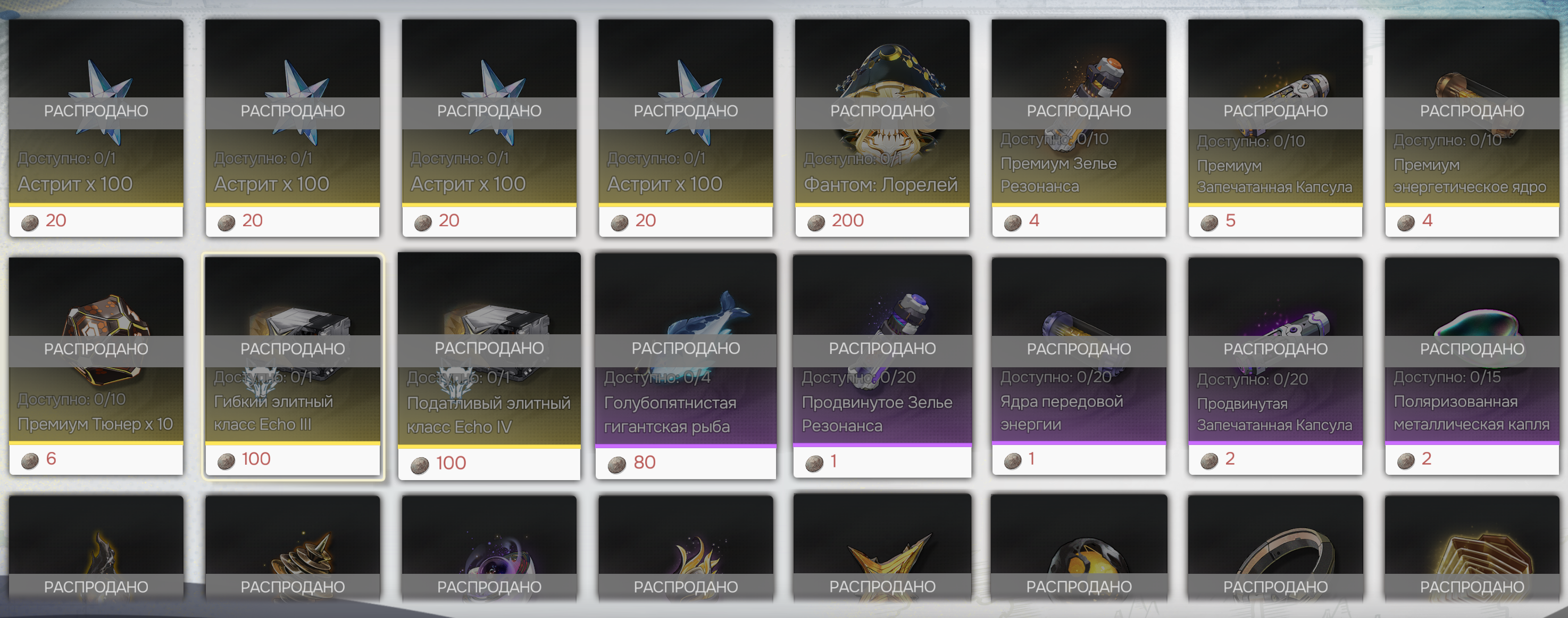
Task: Click the РАСПРОДАНО label on first Астрит card
Action: [96, 111]
